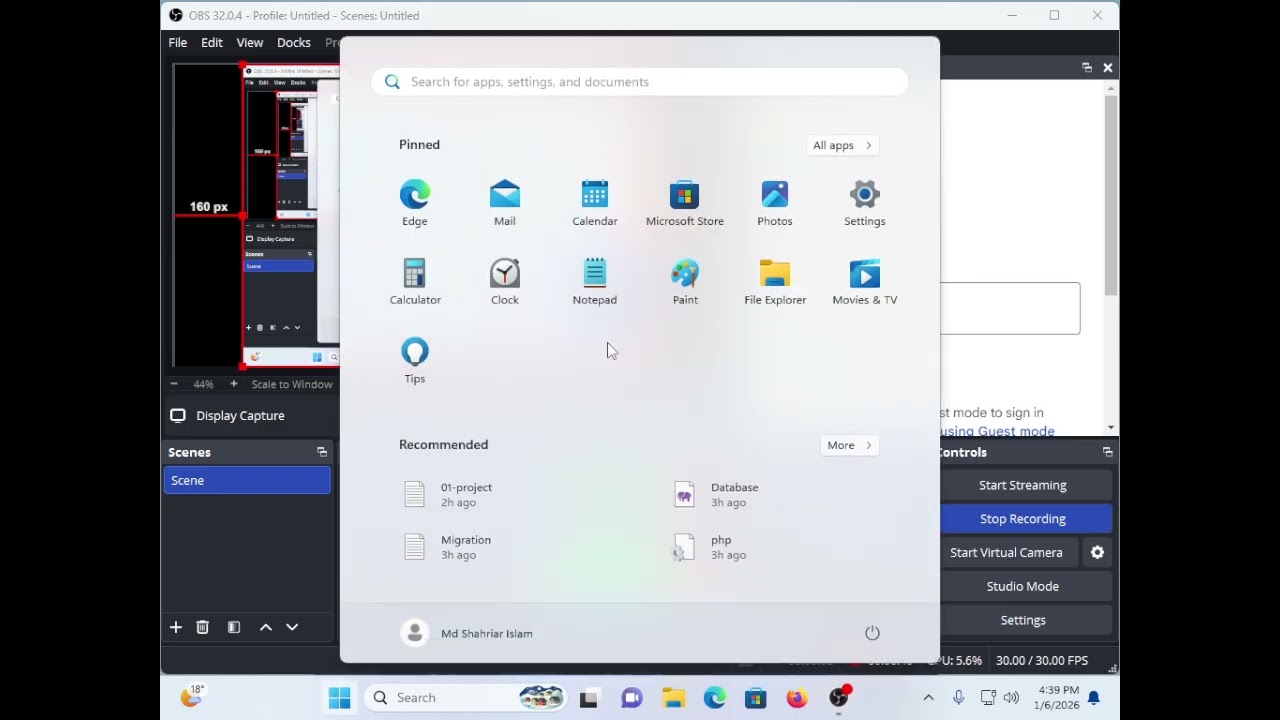Open Notepad from pinned apps

coord(595,282)
